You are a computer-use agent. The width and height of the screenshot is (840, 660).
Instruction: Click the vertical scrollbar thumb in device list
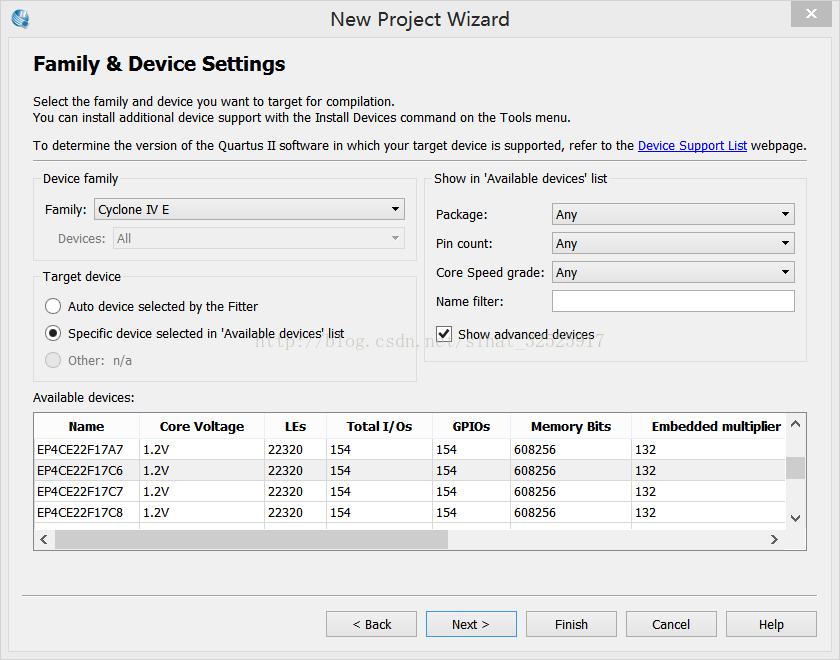796,468
